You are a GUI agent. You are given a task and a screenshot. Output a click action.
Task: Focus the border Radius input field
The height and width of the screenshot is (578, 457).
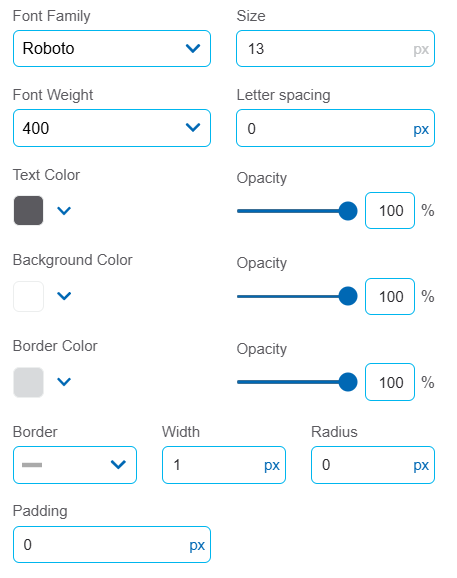click(373, 465)
